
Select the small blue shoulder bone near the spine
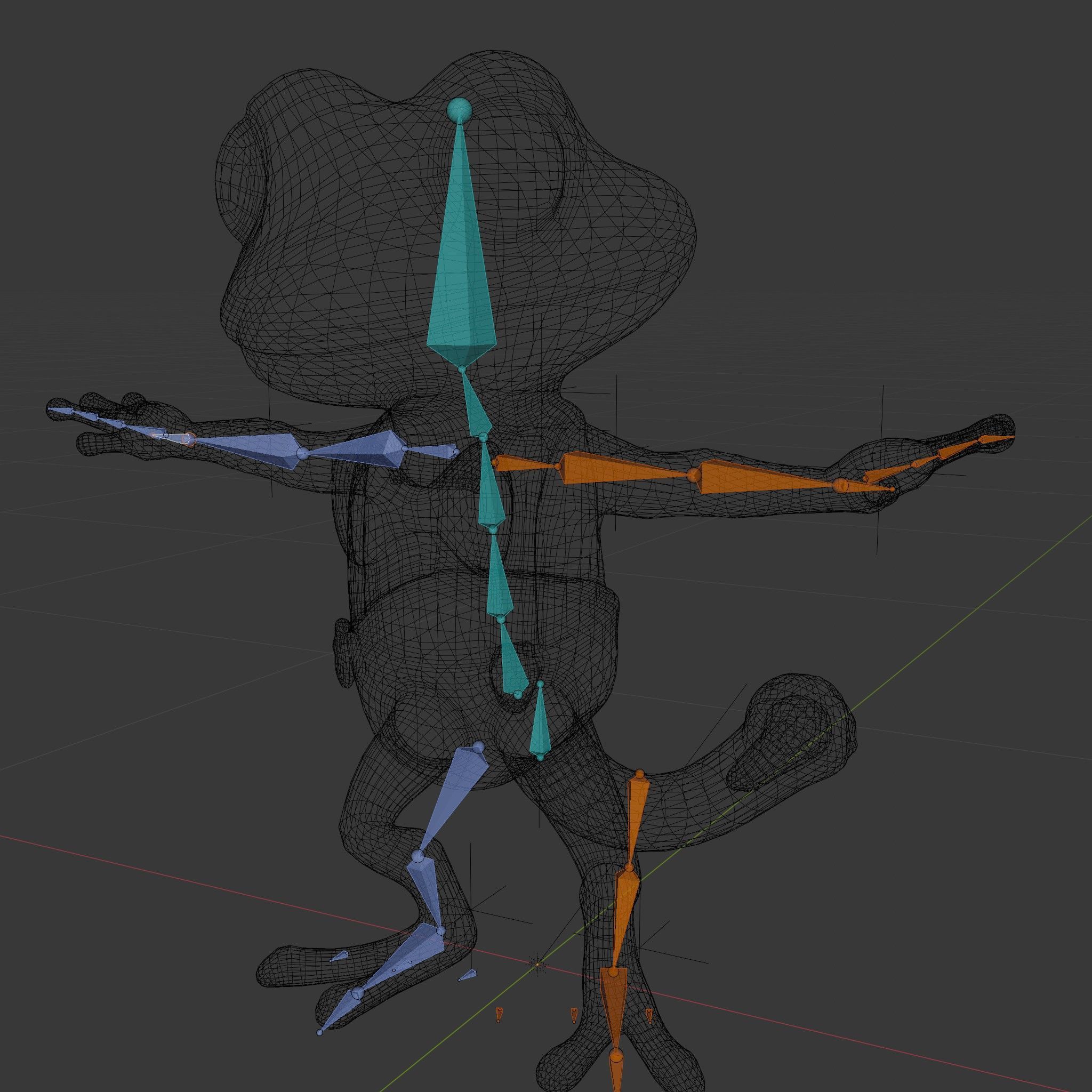431,450
